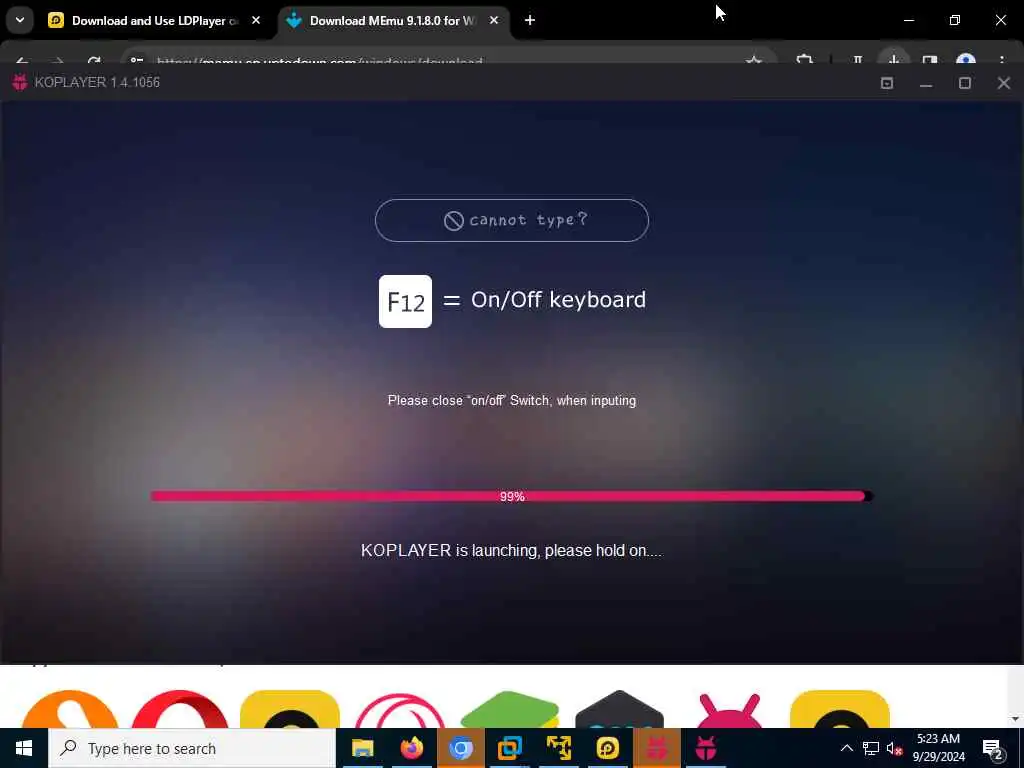Click the KOPLAYER logo in title bar
The width and height of the screenshot is (1024, 768).
pyautogui.click(x=20, y=82)
